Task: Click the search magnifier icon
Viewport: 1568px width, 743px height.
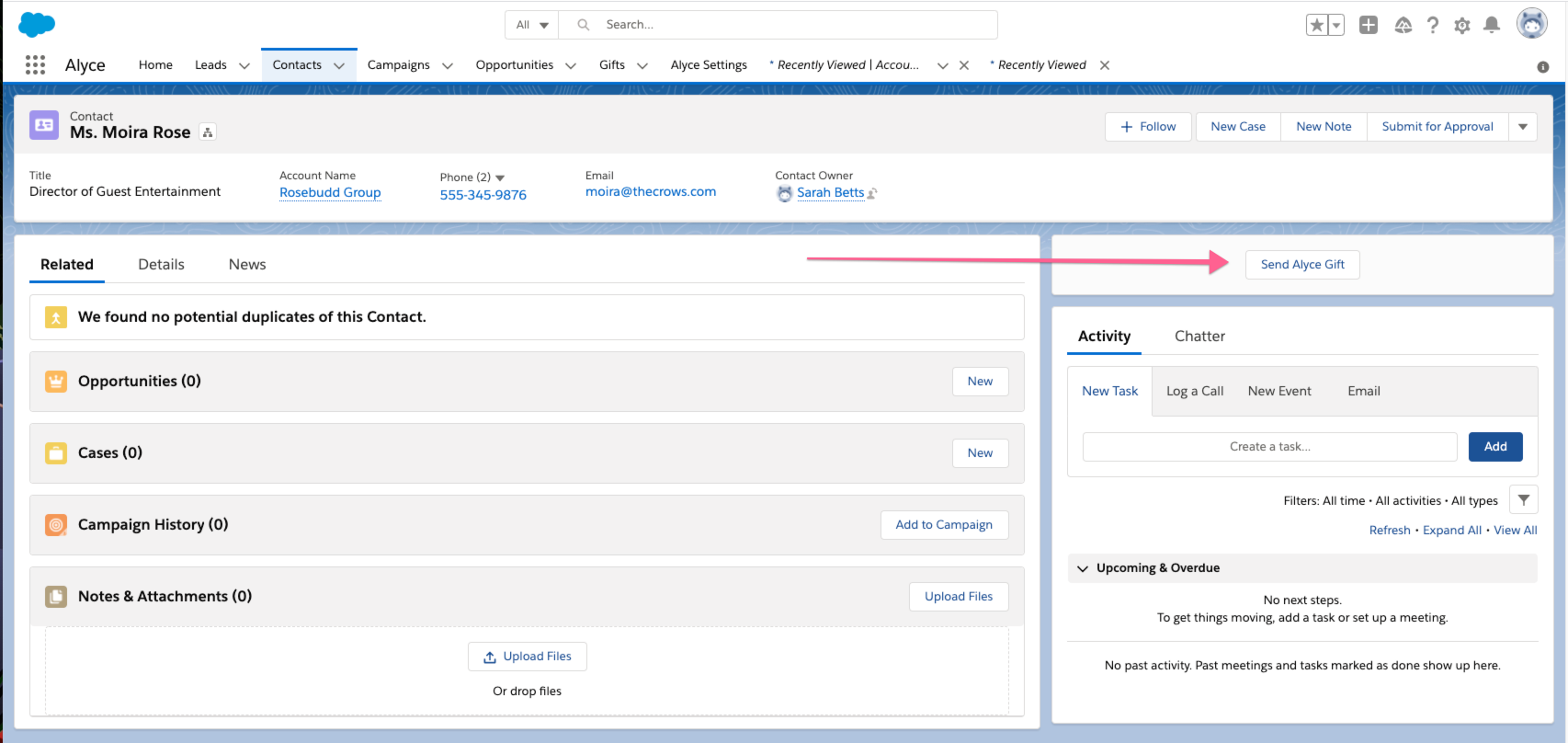Action: 583,25
